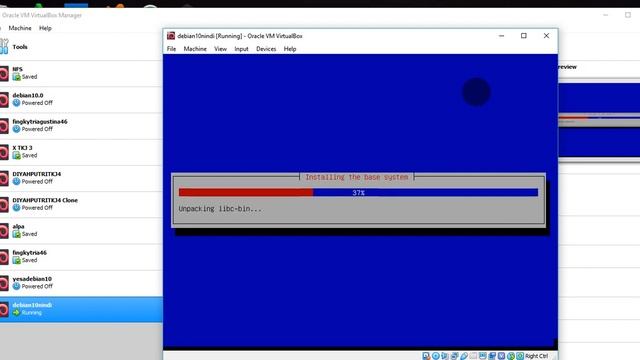Maximize the debian10nindi VM window

pos(524,36)
